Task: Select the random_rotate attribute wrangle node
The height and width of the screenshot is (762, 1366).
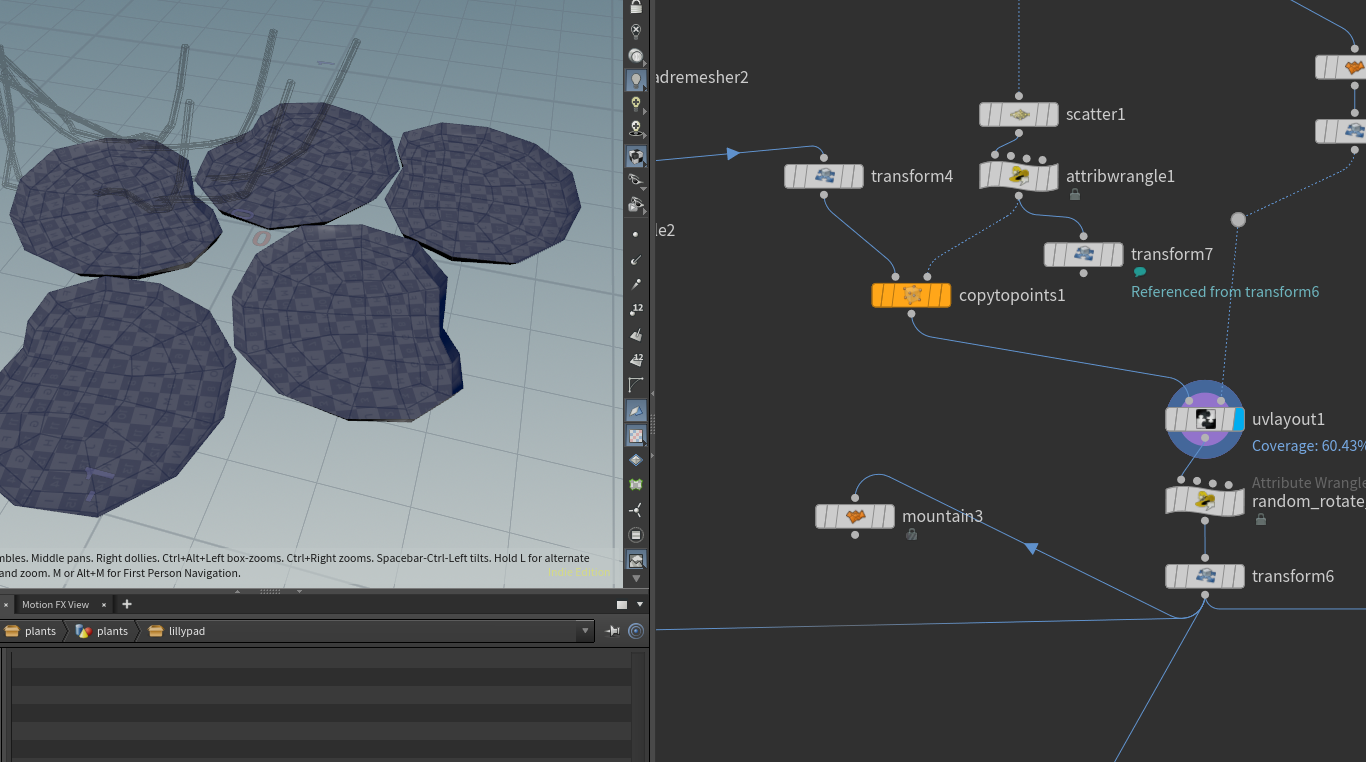Action: [1205, 500]
